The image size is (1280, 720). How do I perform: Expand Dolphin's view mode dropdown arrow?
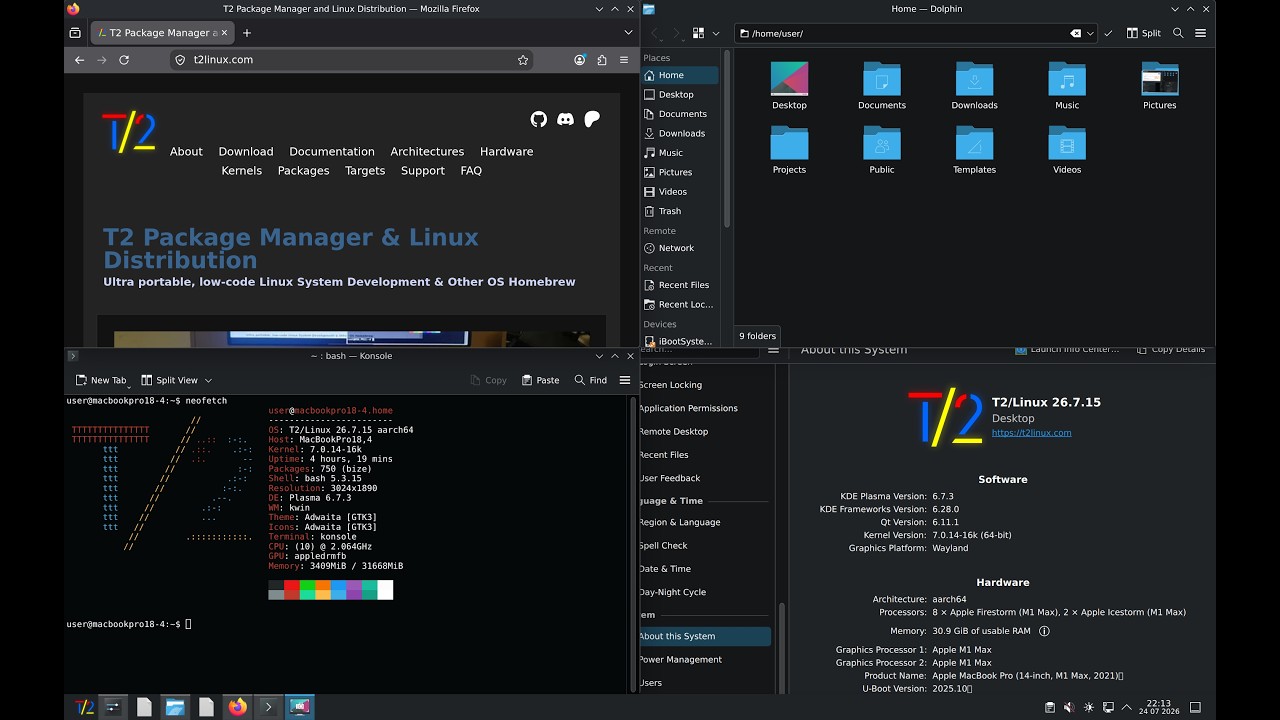(716, 33)
